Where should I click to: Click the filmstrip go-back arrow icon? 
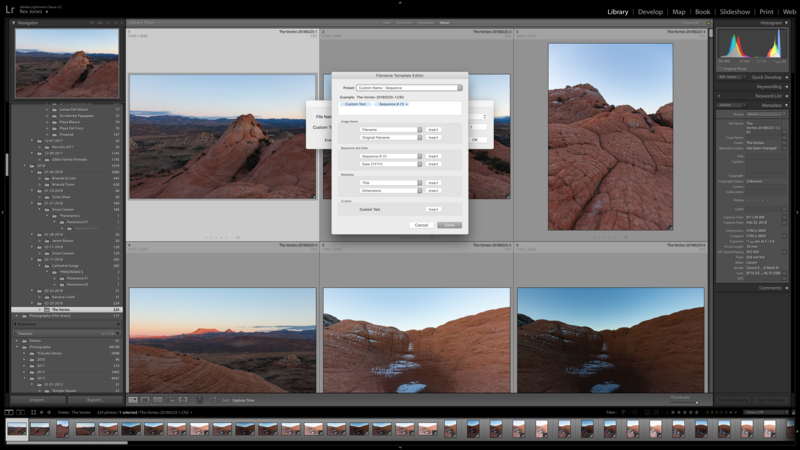(x=42, y=412)
